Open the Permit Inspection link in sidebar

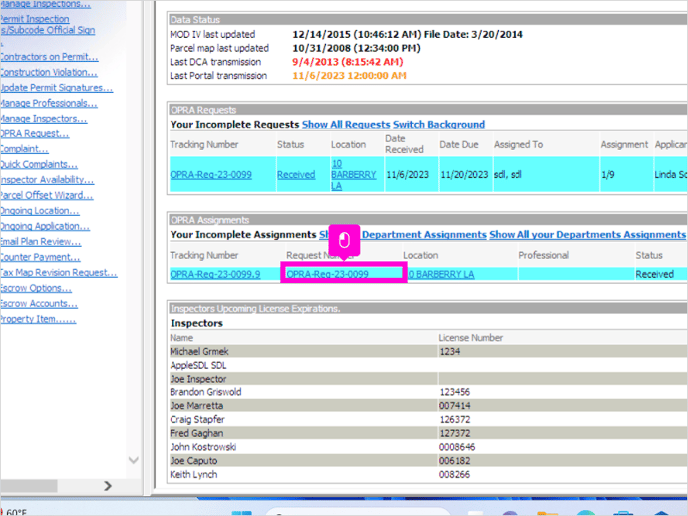click(35, 19)
